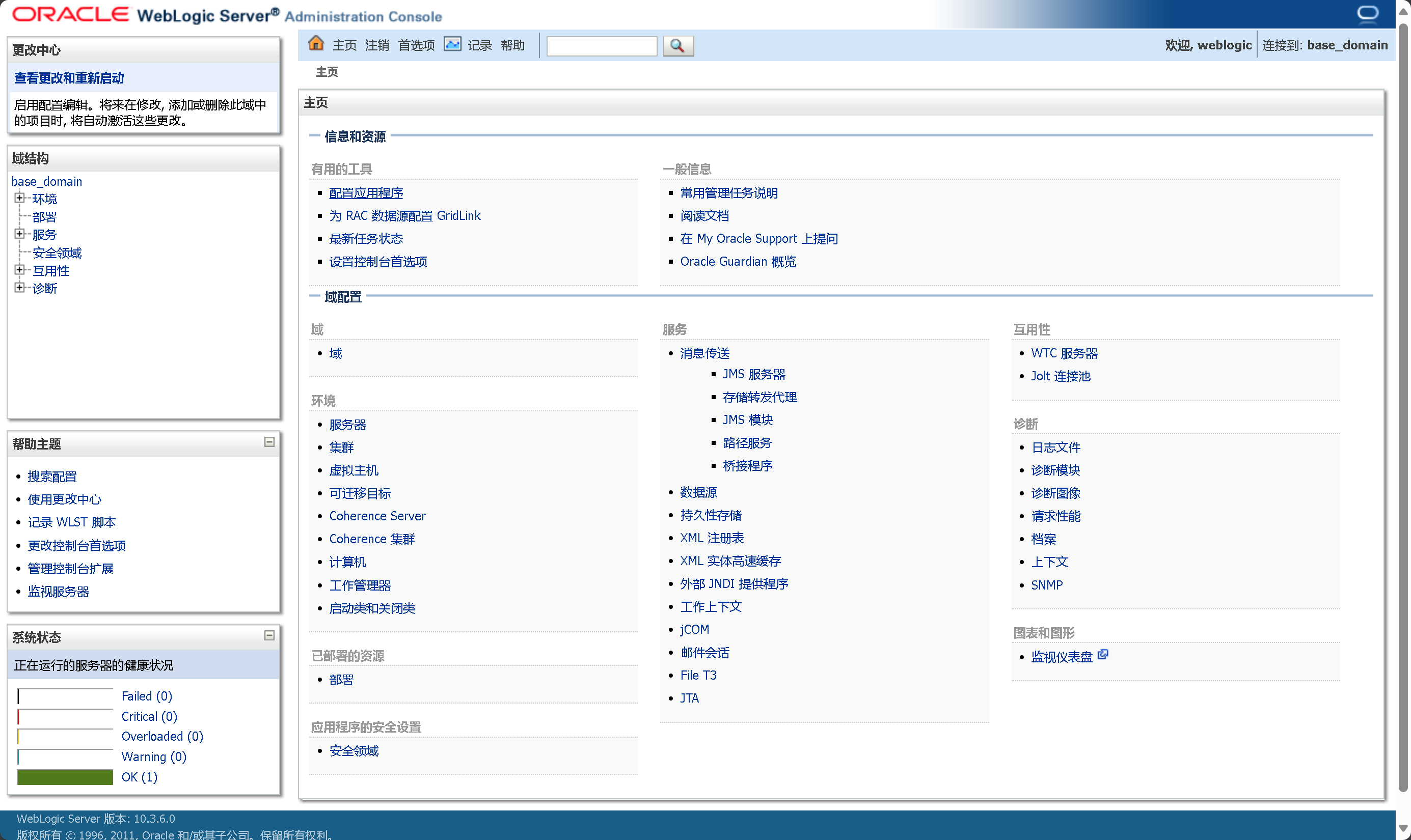Open the 帮助 toolbar item
The image size is (1411, 840).
[512, 45]
